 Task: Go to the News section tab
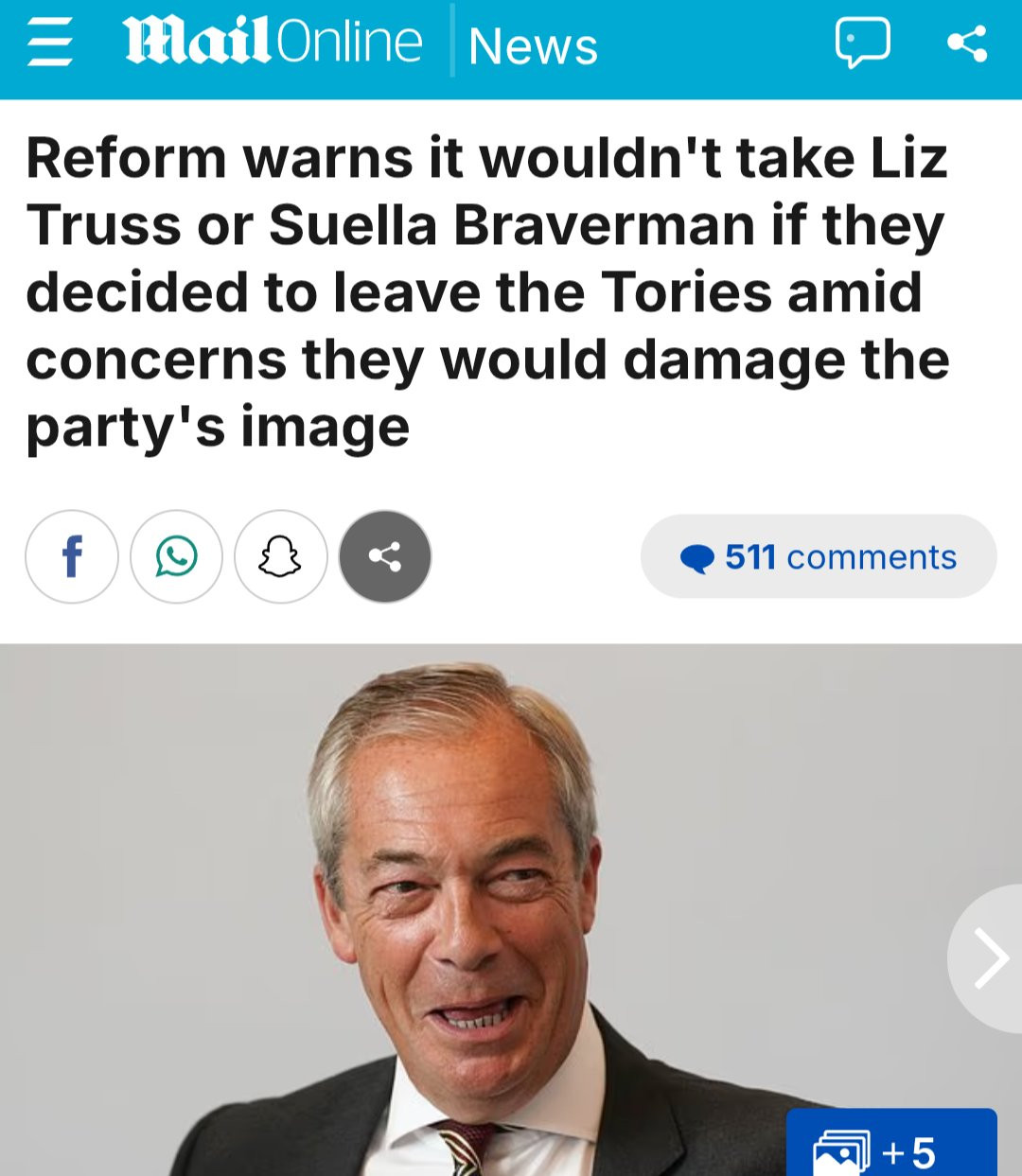(533, 45)
